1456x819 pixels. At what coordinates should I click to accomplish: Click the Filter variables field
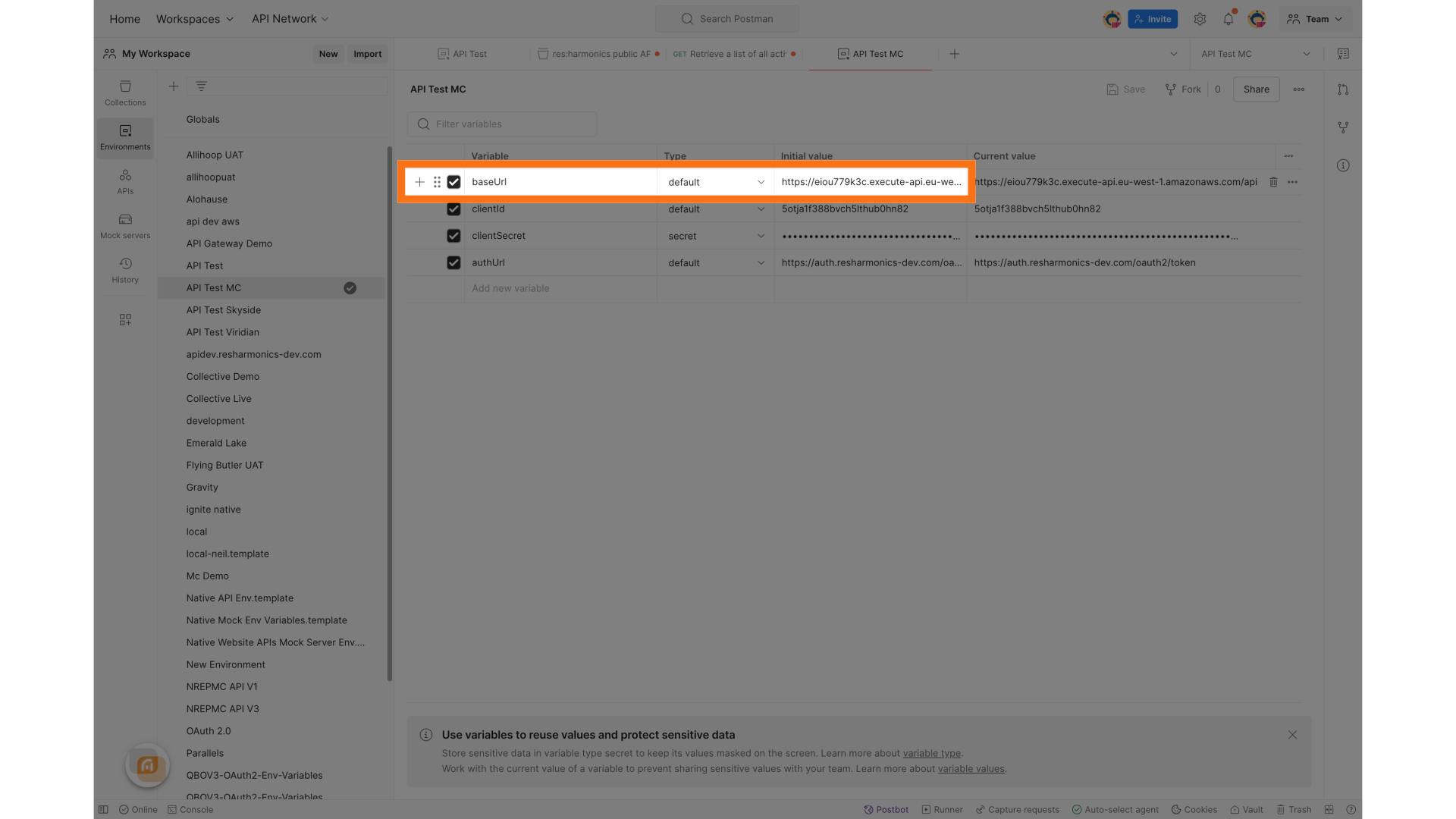(x=502, y=124)
